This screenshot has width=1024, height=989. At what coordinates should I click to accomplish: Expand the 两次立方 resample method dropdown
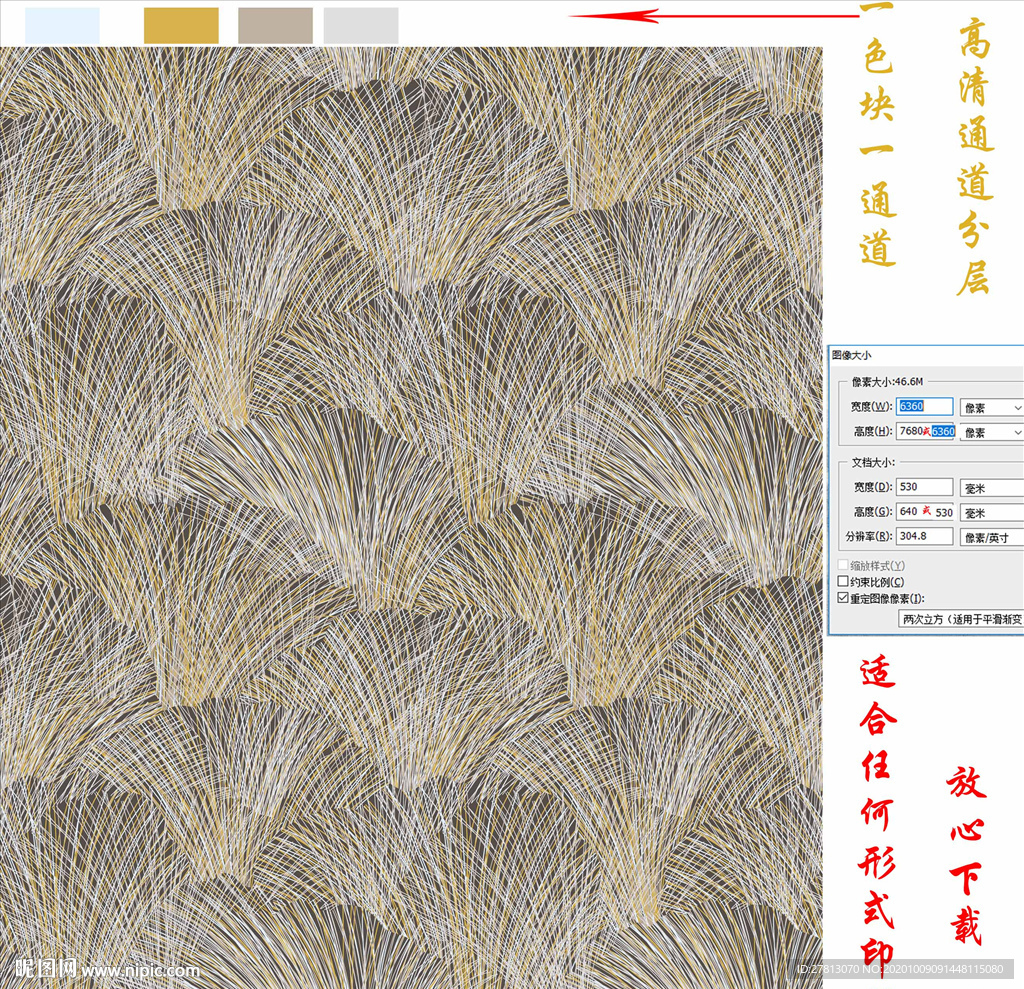[960, 619]
